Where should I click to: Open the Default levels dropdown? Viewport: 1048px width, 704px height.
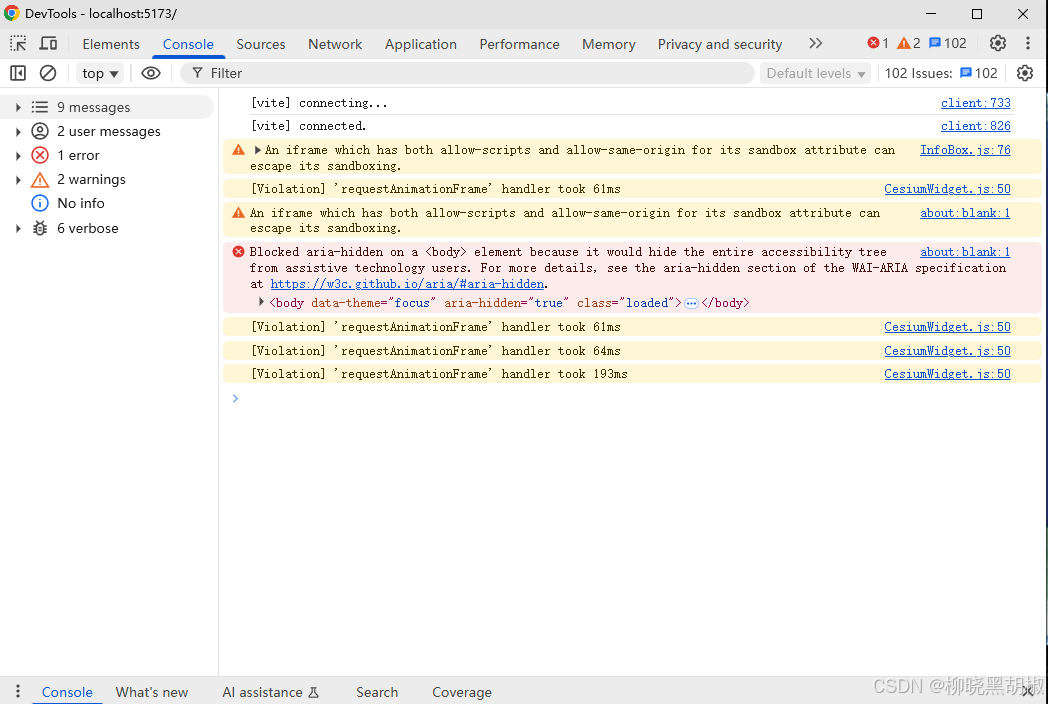tap(815, 74)
